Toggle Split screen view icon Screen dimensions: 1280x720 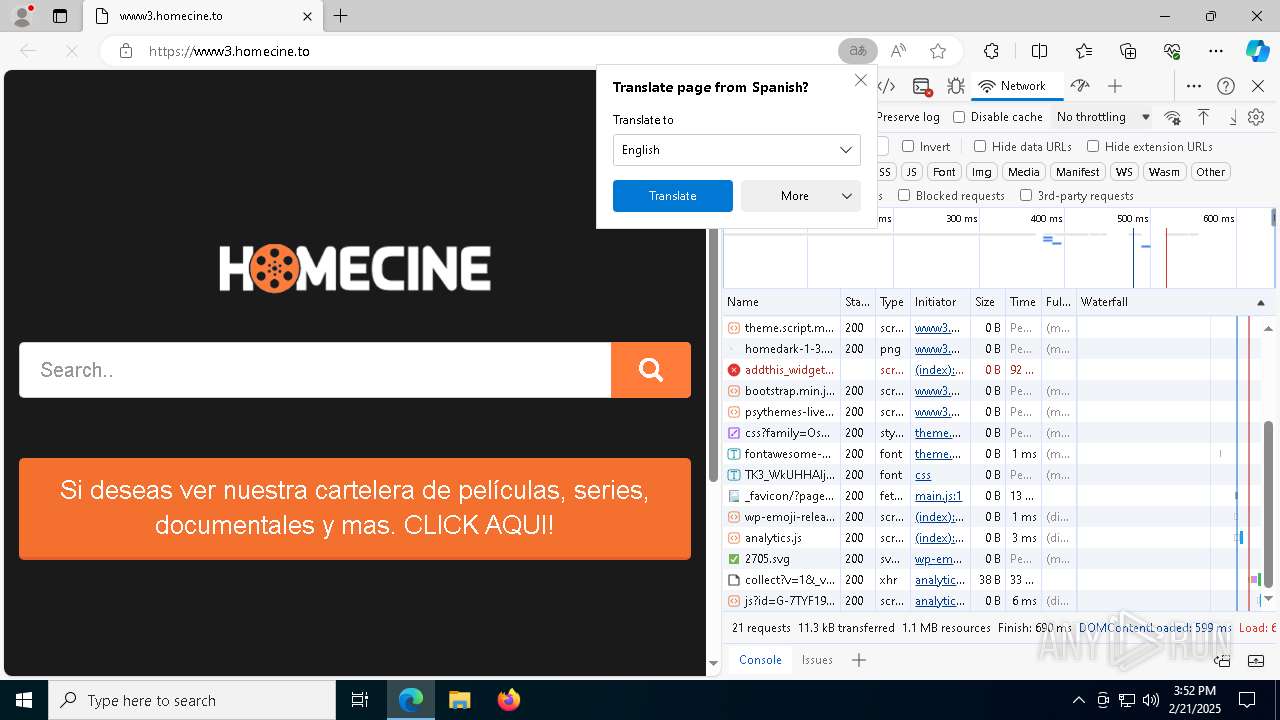tap(1039, 51)
